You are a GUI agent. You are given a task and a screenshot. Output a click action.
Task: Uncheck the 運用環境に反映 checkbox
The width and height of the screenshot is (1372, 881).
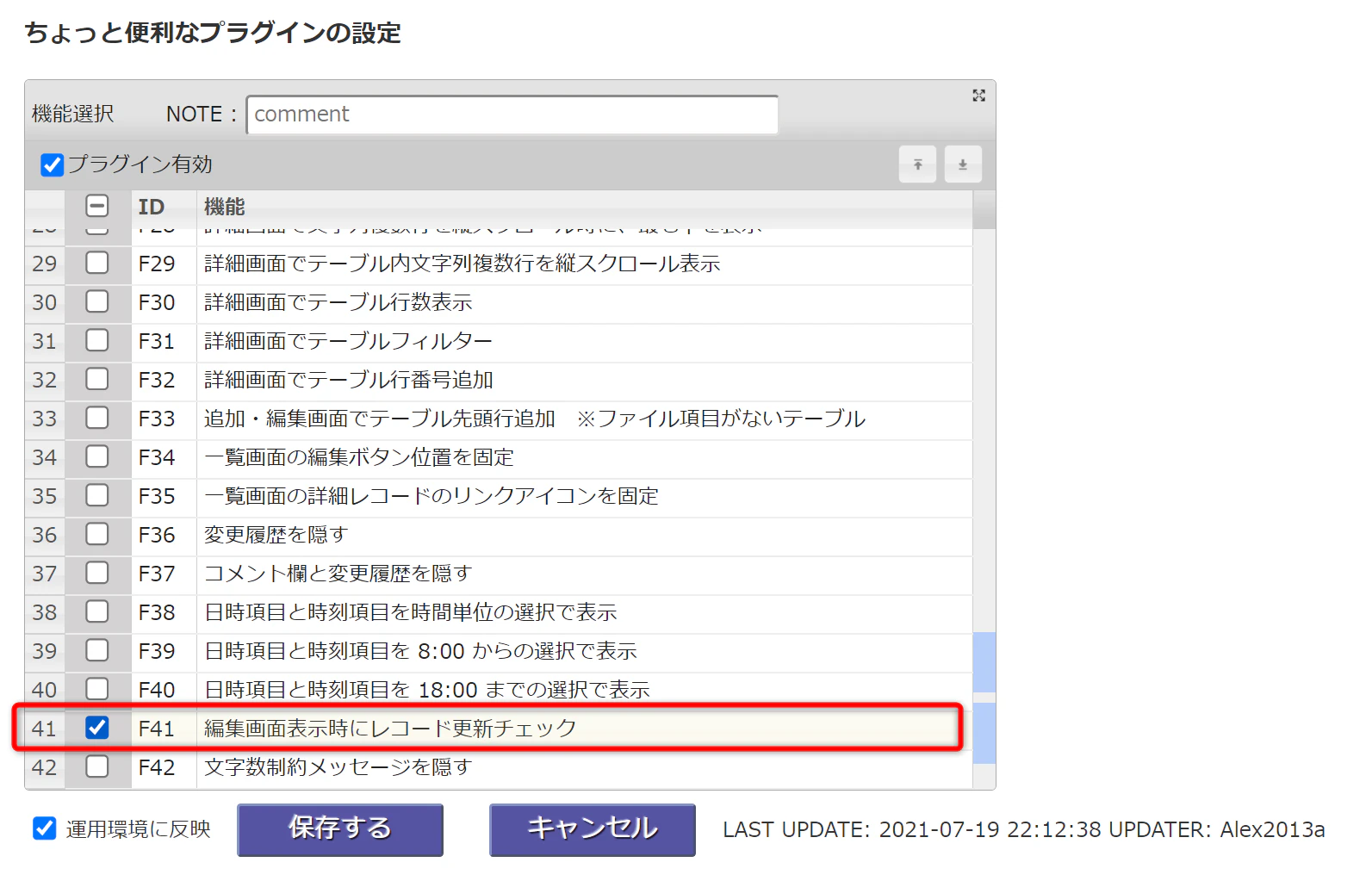[45, 828]
